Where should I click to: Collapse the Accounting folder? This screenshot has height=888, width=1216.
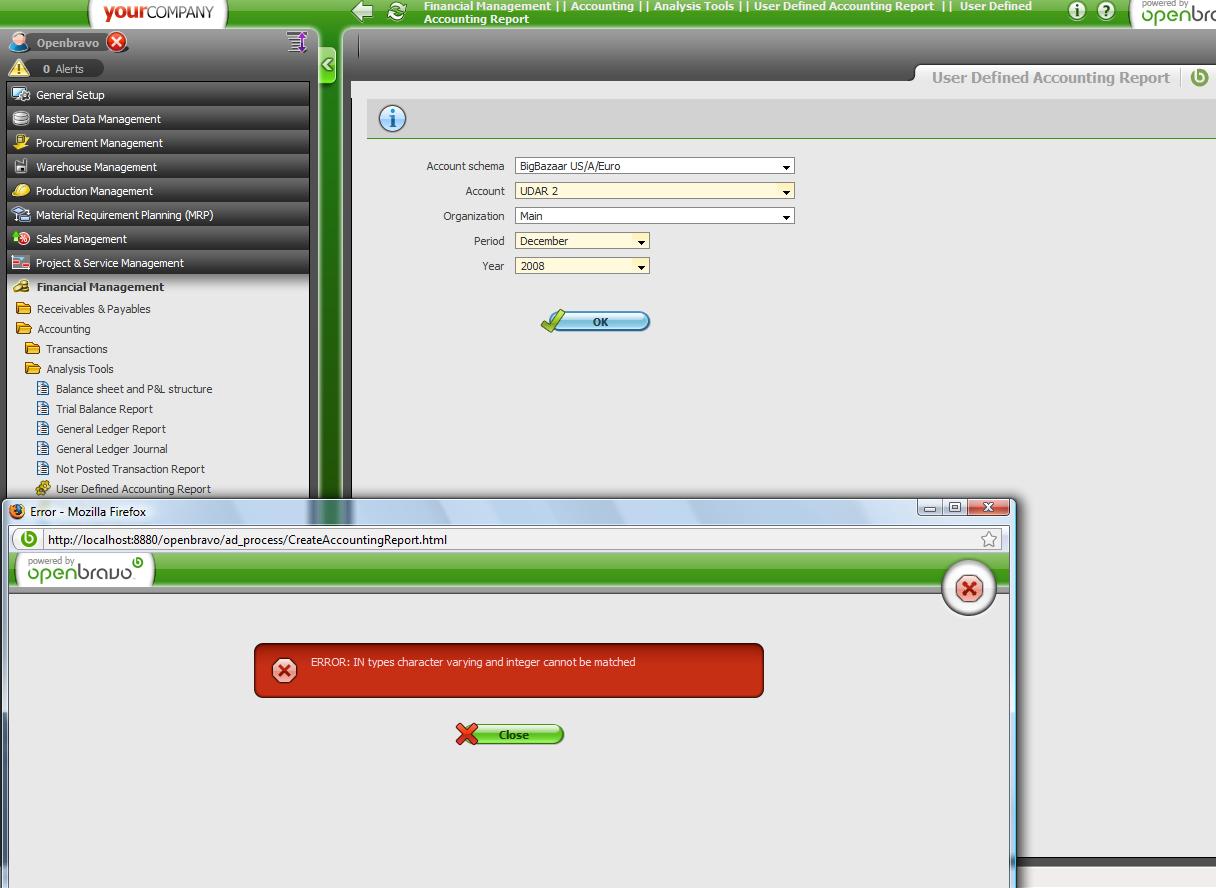click(x=63, y=329)
